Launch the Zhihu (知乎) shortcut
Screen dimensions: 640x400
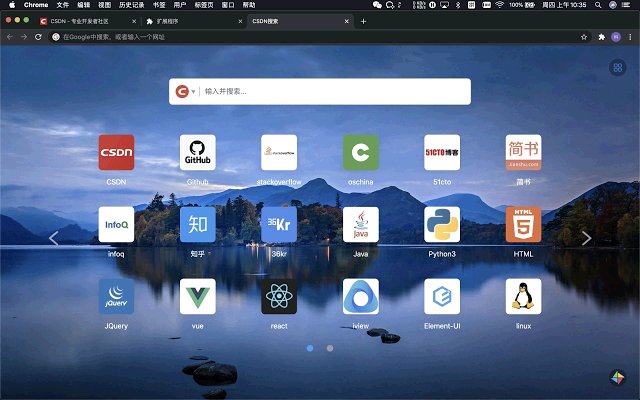pyautogui.click(x=197, y=225)
